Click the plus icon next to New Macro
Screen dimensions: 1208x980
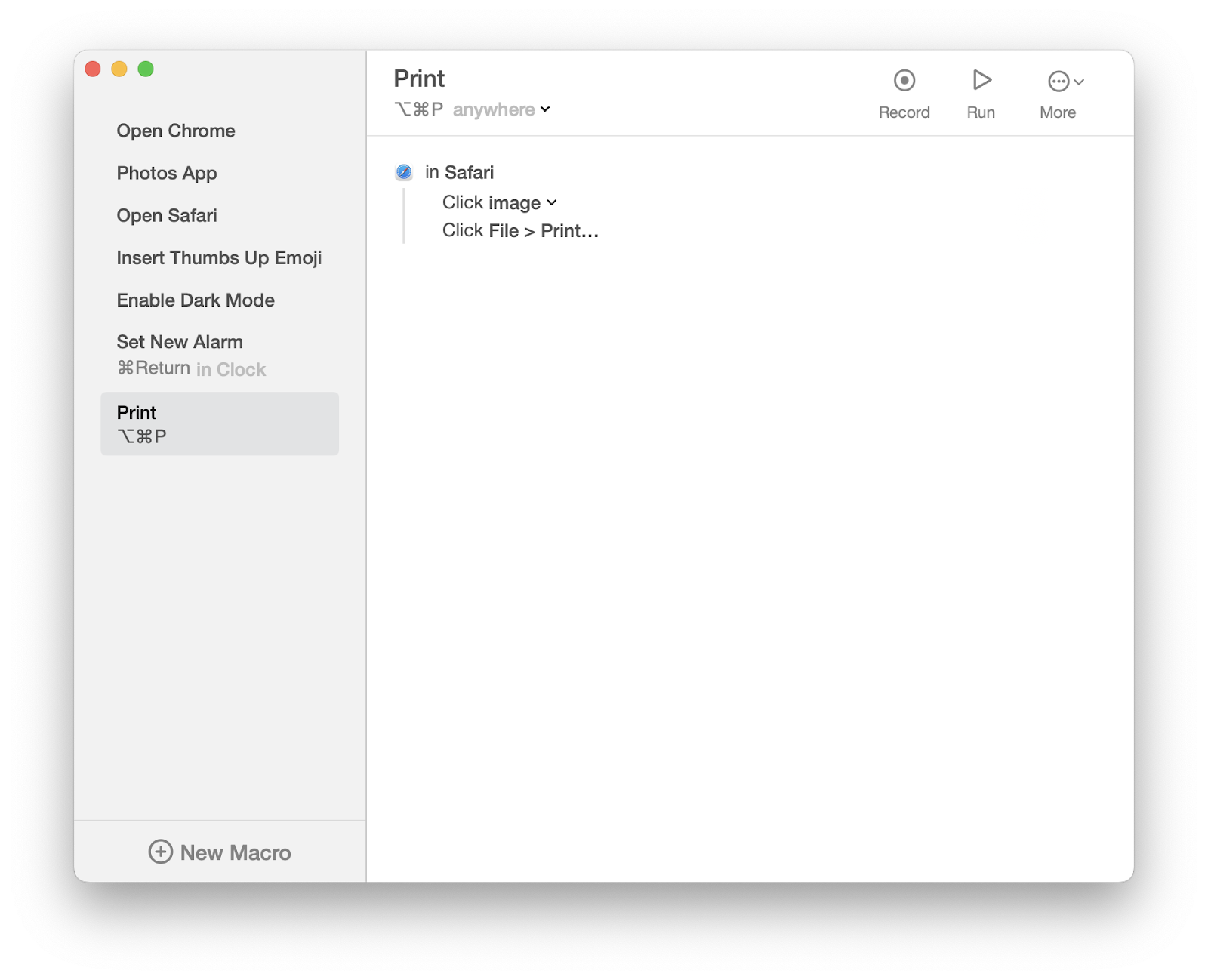(160, 852)
